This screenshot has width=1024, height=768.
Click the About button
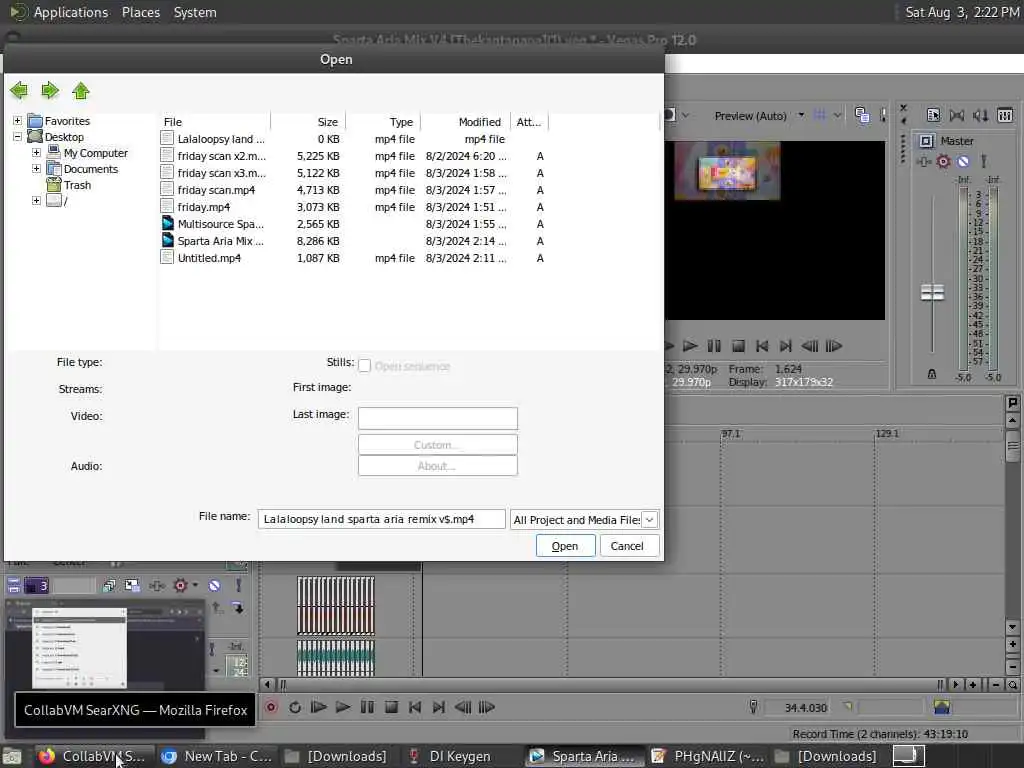click(x=438, y=466)
